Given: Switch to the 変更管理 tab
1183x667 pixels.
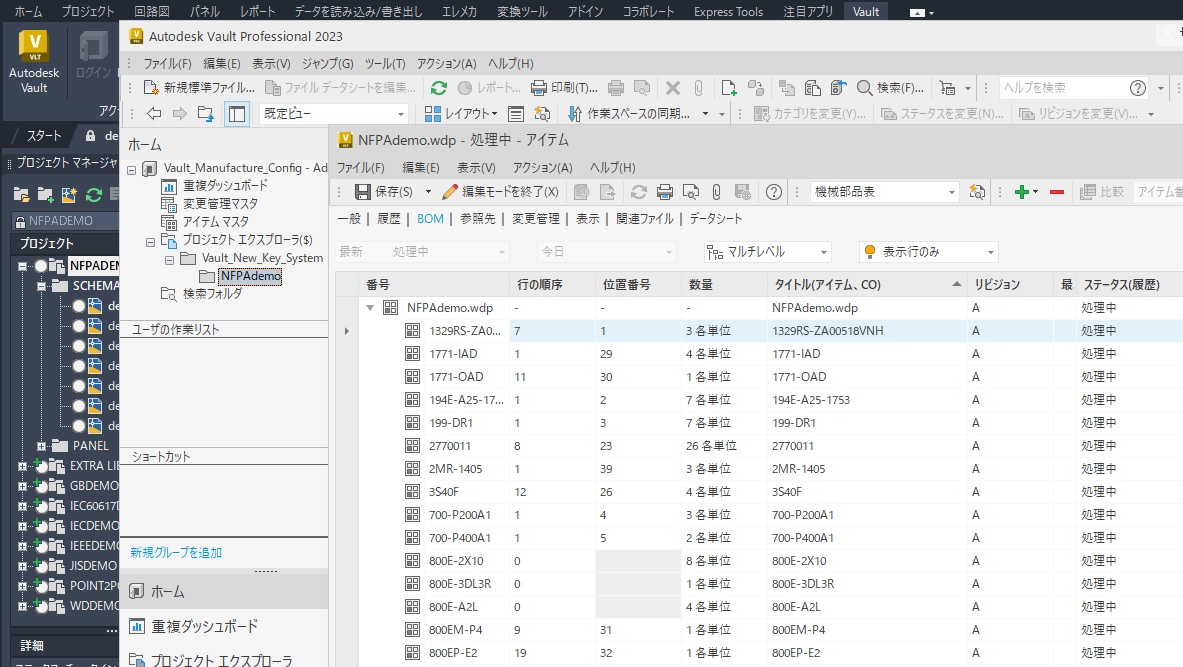Looking at the screenshot, I should tap(536, 219).
